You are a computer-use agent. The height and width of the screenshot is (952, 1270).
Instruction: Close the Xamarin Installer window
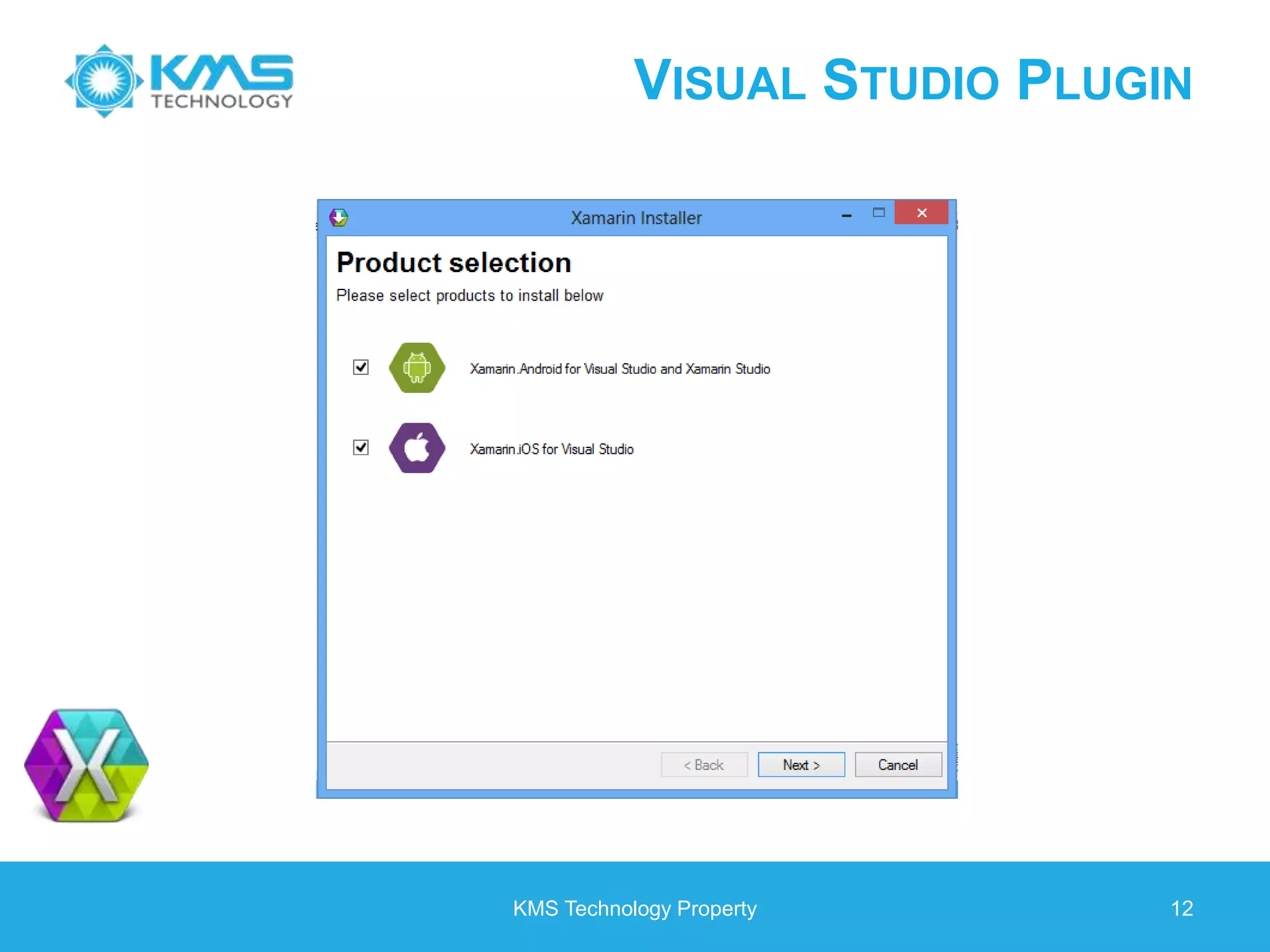pos(921,213)
